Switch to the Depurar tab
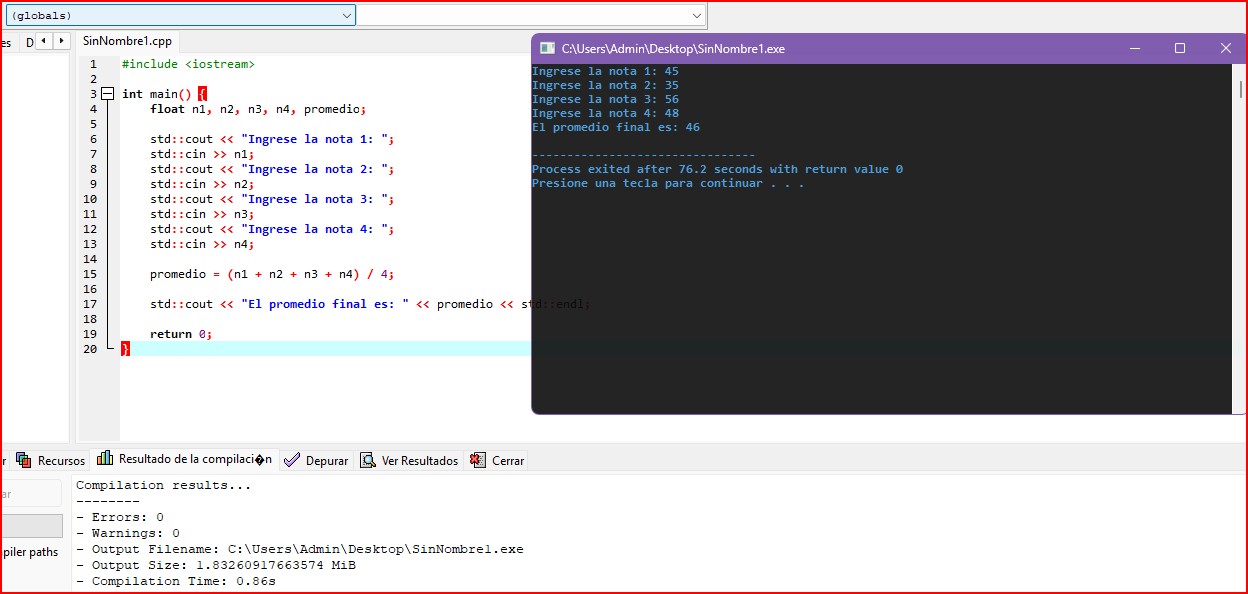 (x=326, y=461)
